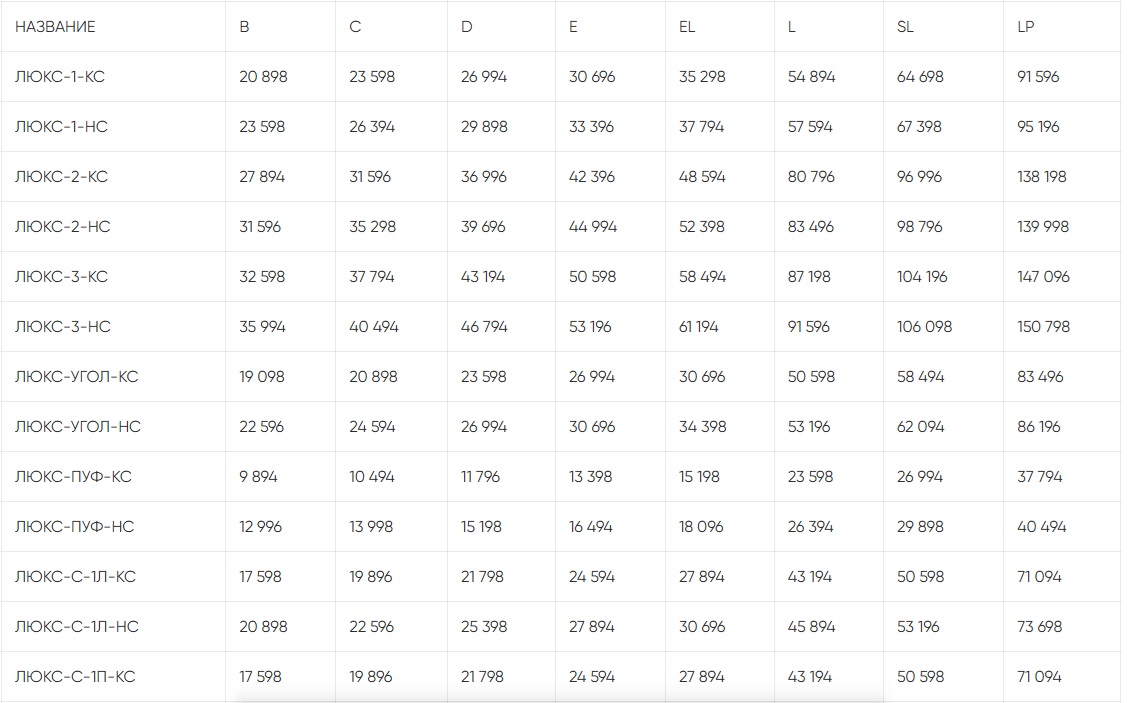The image size is (1127, 703).
Task: Click the ЛЮКС-С-1Л-НС row name
Action: [x=77, y=627]
